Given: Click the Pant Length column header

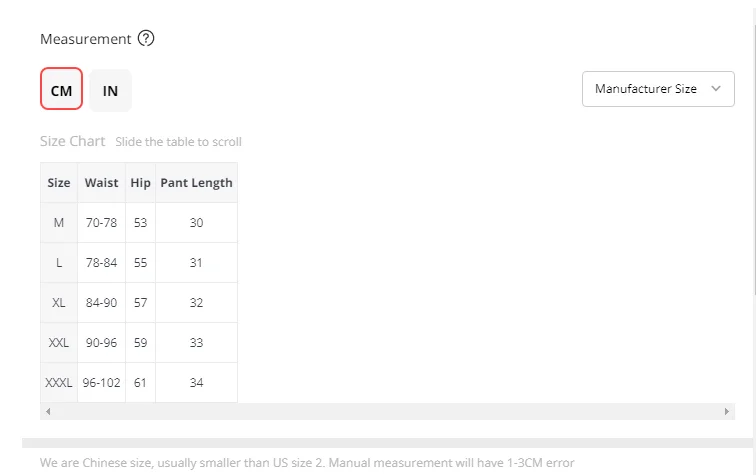Looking at the screenshot, I should click(196, 183).
